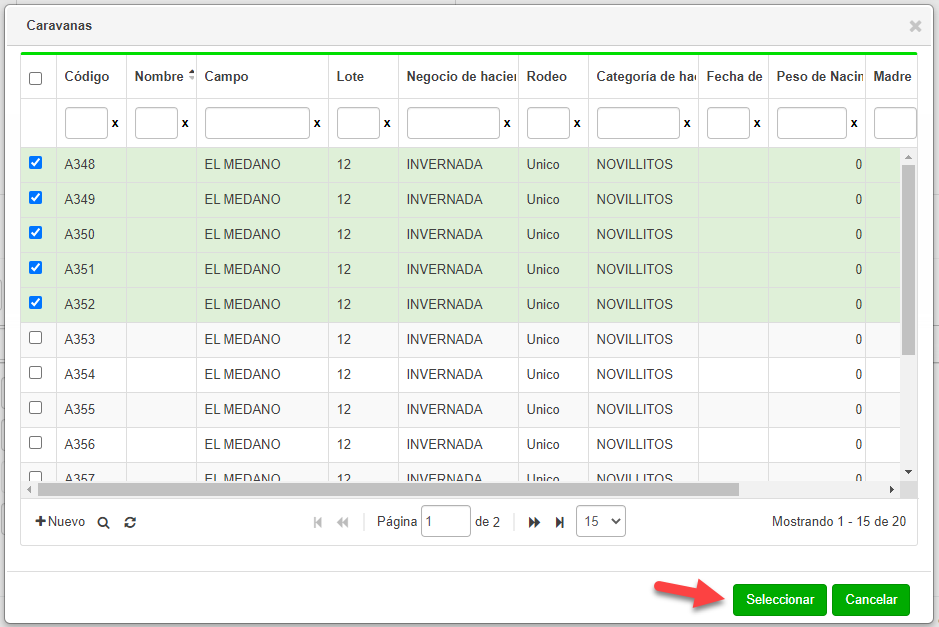Sort by the Código column header
939x627 pixels.
coord(91,77)
